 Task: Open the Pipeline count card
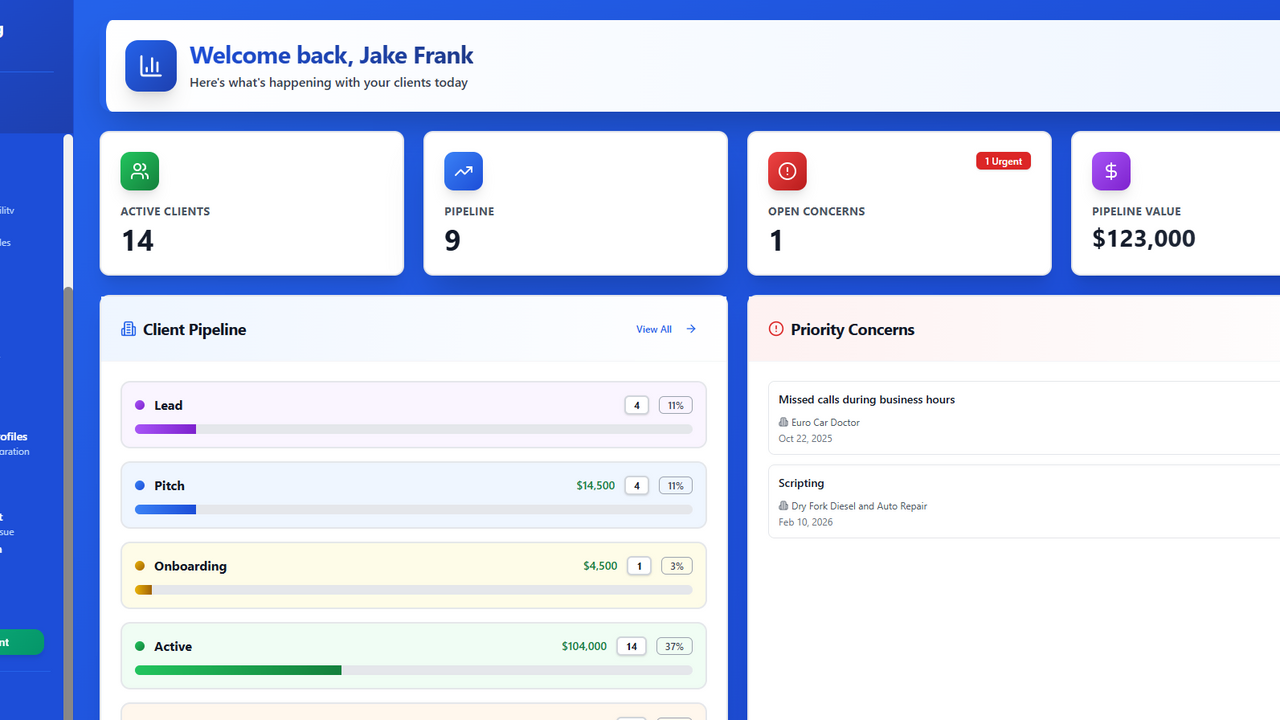click(576, 203)
